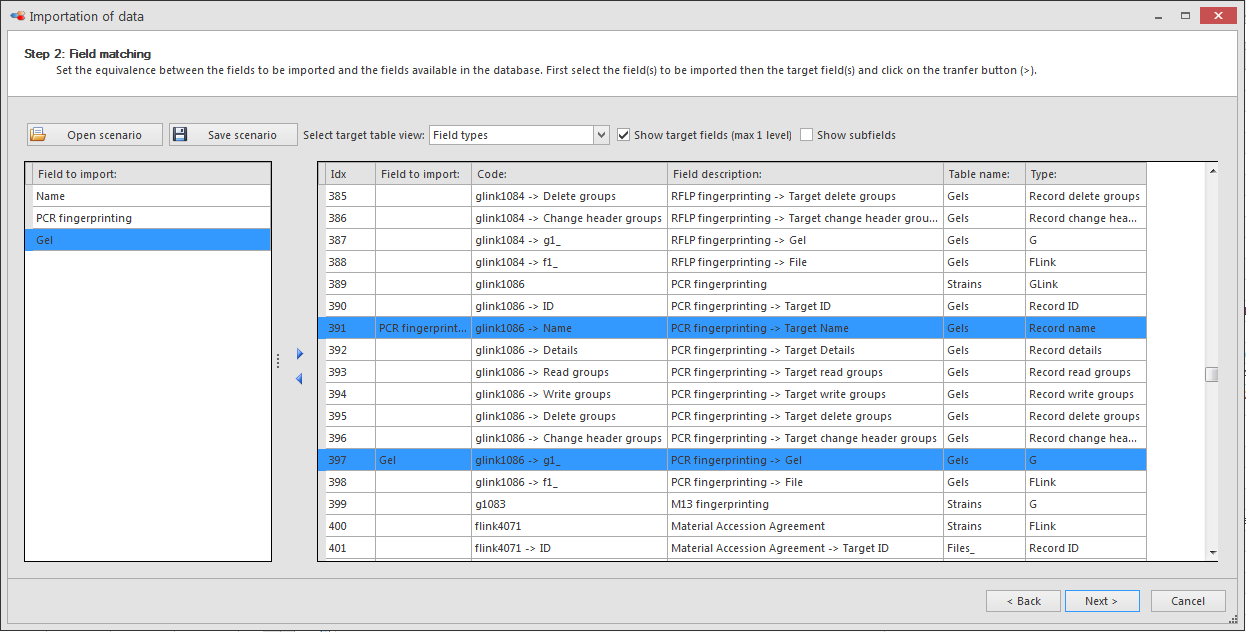Sort by the Table name column header
Image resolution: width=1246 pixels, height=632 pixels.
point(983,174)
